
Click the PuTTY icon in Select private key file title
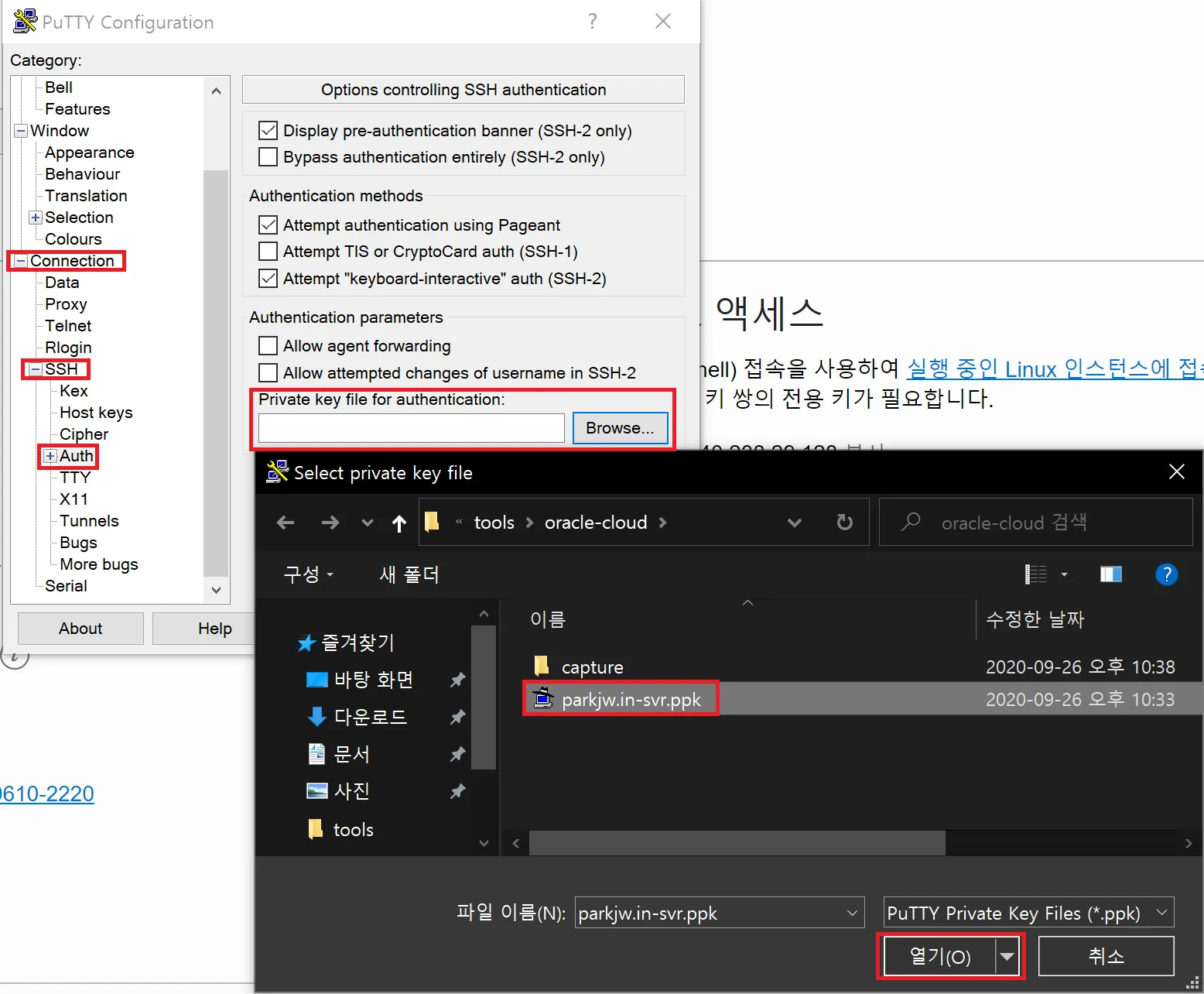[x=277, y=471]
